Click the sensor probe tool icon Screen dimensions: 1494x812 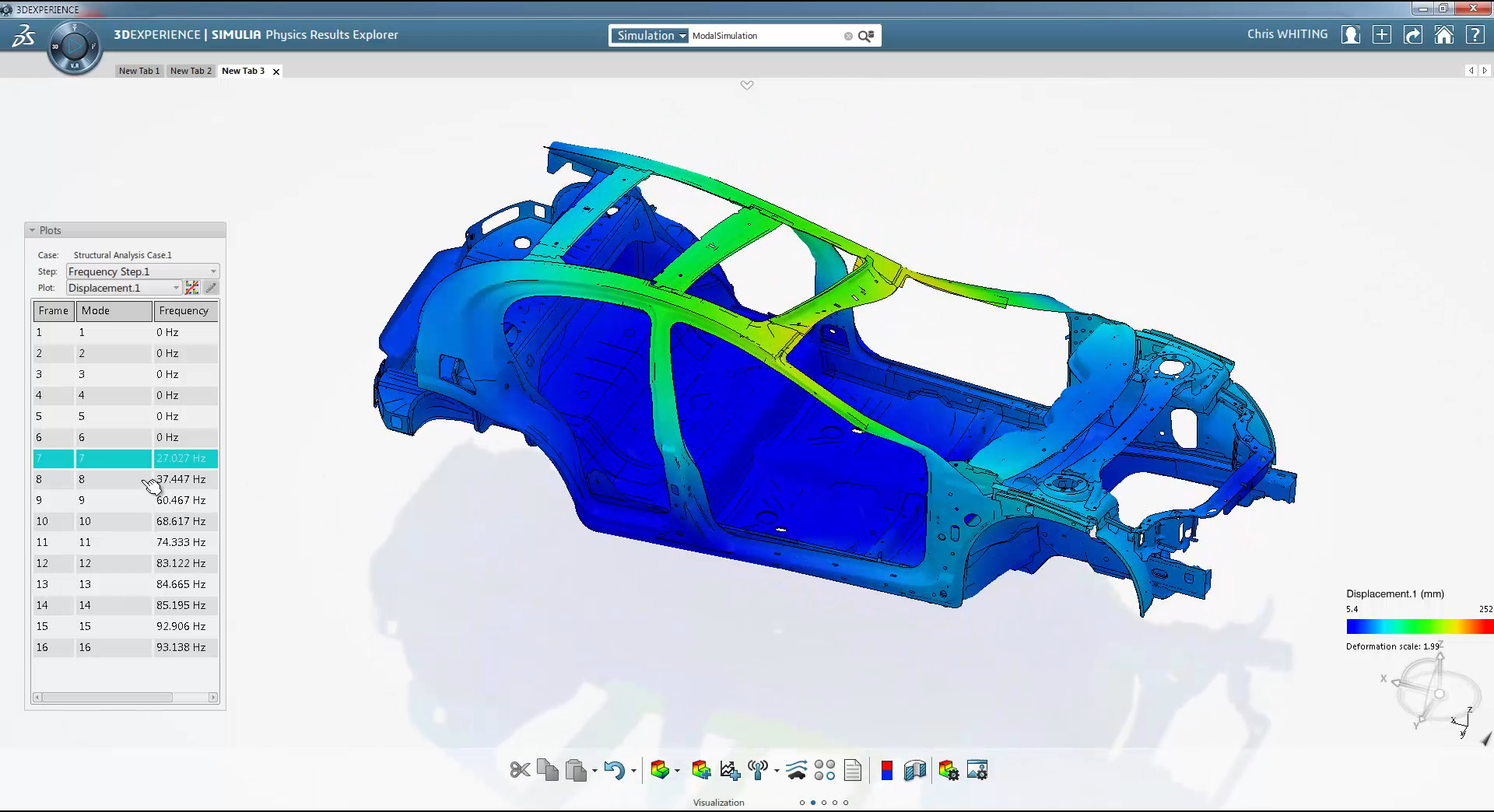point(758,770)
